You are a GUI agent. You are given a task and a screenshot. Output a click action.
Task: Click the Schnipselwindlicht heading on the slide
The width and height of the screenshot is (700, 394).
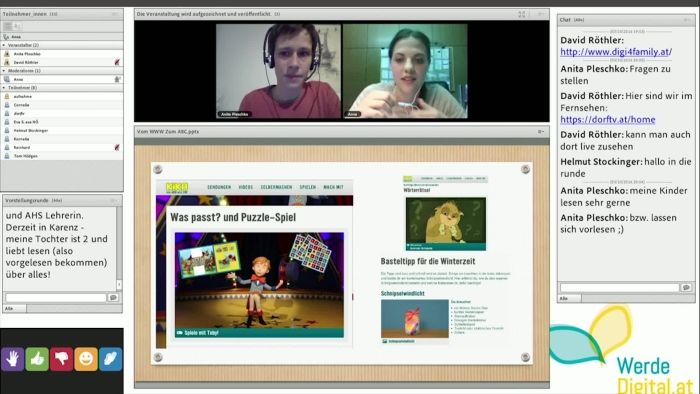[403, 294]
